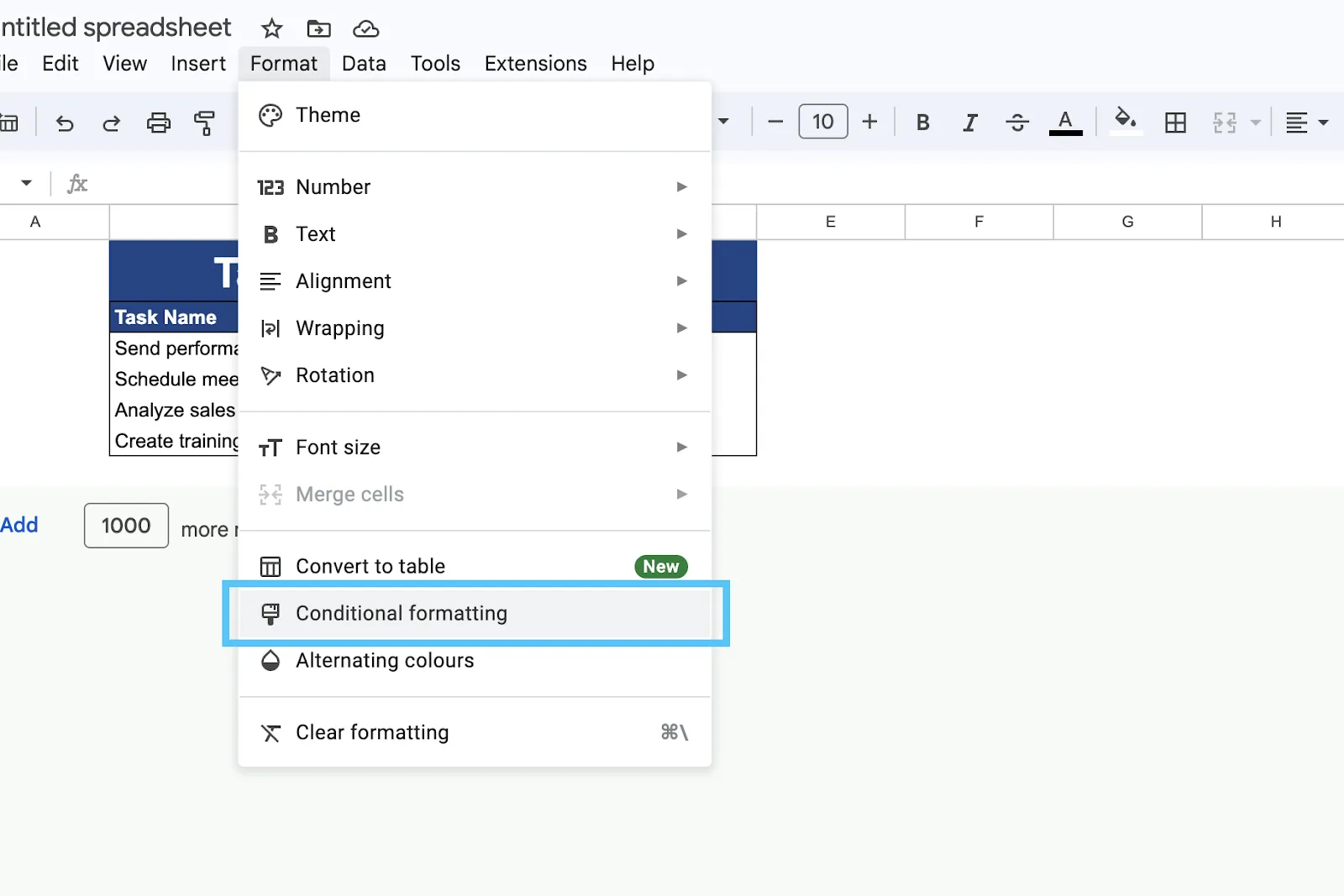Click the print icon in toolbar
This screenshot has width=1344, height=896.
point(158,123)
